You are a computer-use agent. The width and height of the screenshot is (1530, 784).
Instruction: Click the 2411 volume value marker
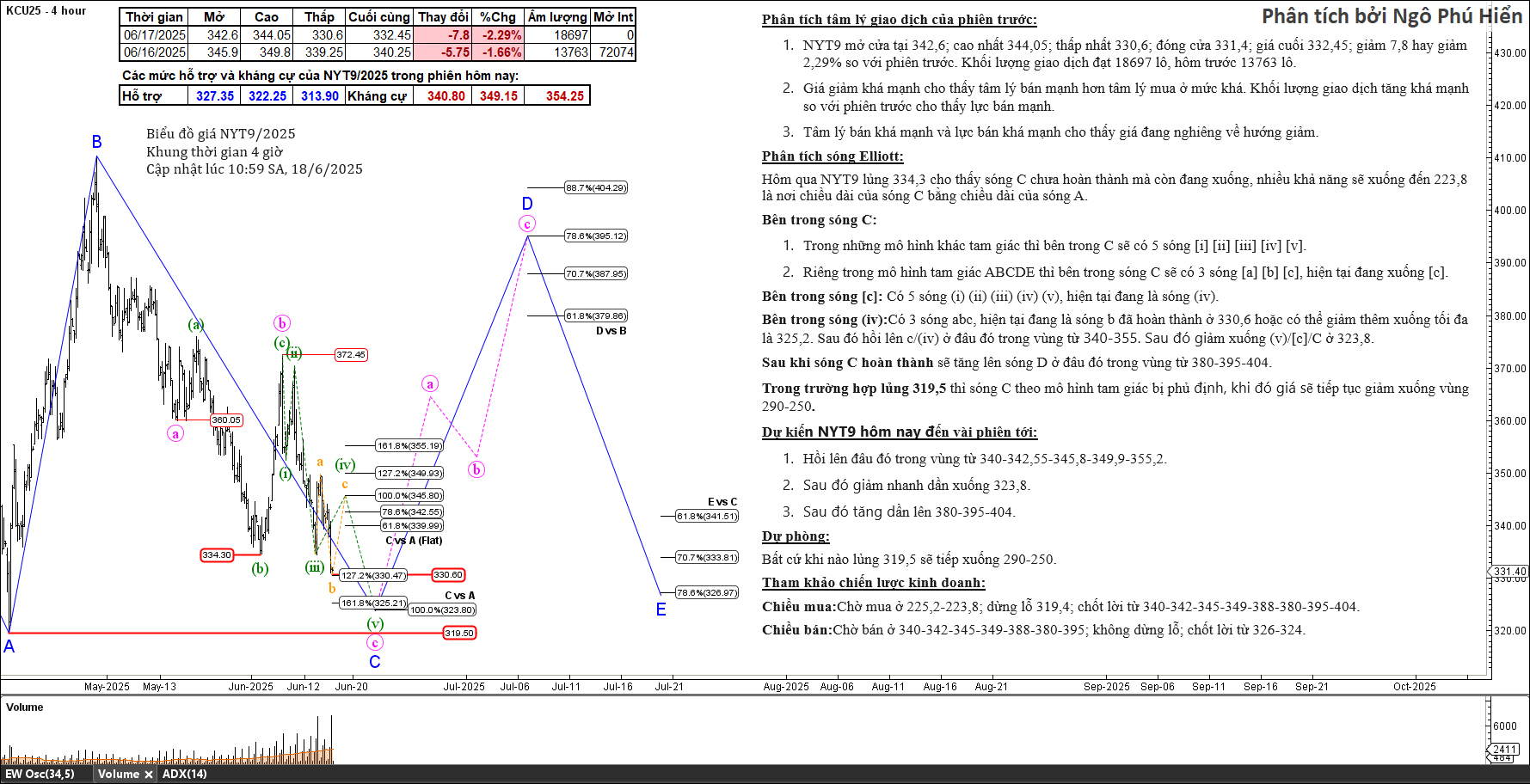1504,750
